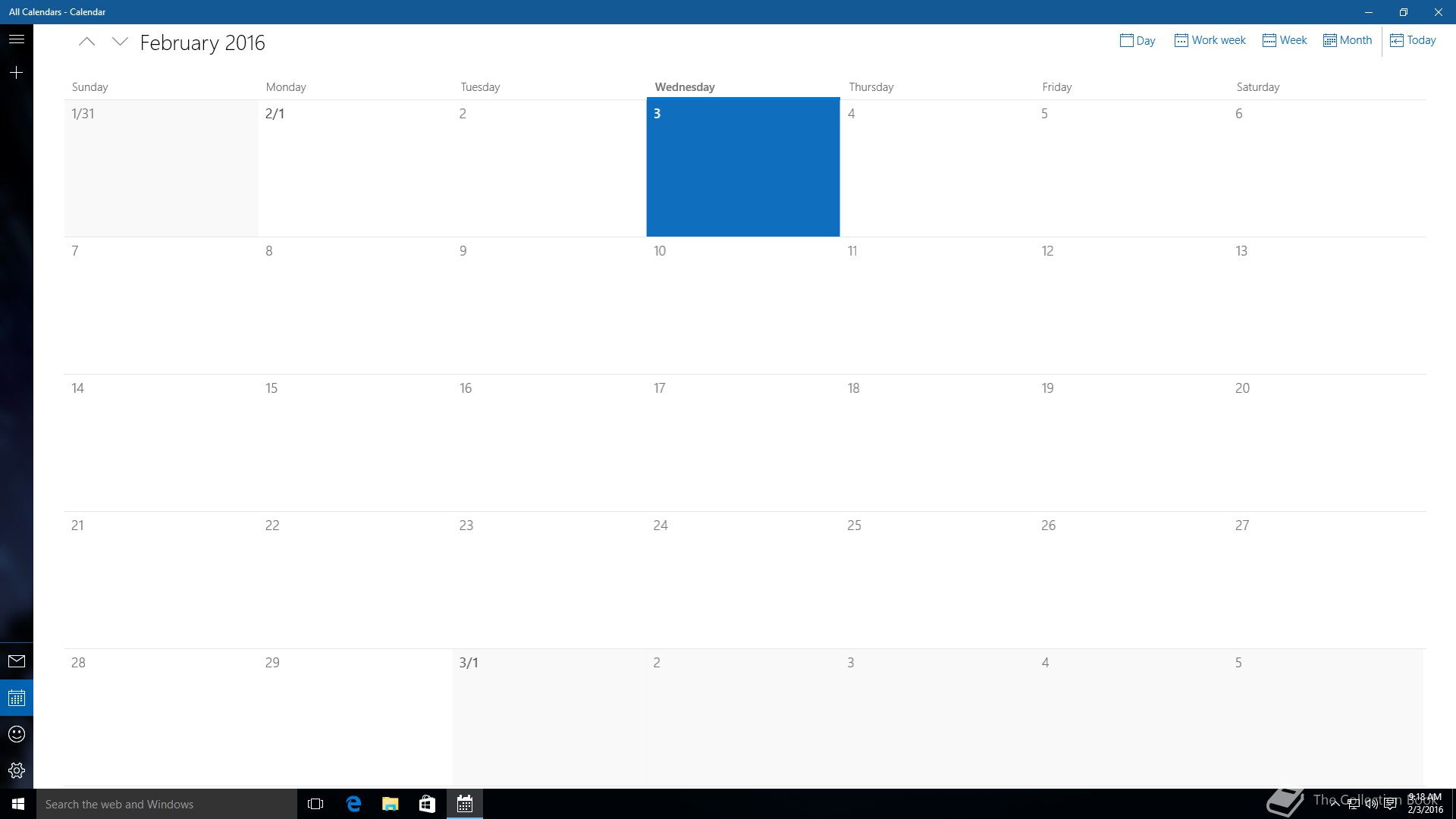The width and height of the screenshot is (1456, 819).
Task: Click the Calendar icon in sidebar
Action: tap(16, 698)
